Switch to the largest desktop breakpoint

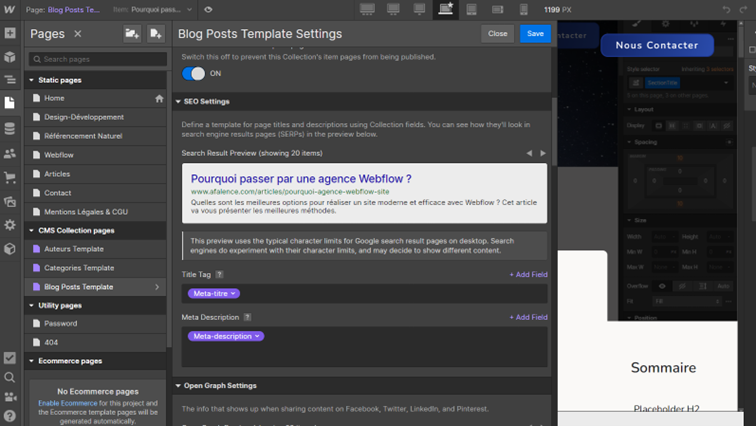click(367, 9)
